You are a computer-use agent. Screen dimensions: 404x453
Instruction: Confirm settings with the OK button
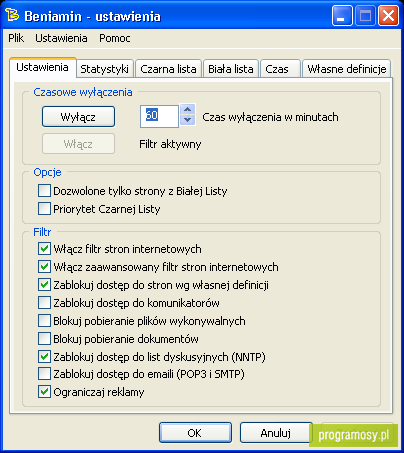tap(195, 433)
